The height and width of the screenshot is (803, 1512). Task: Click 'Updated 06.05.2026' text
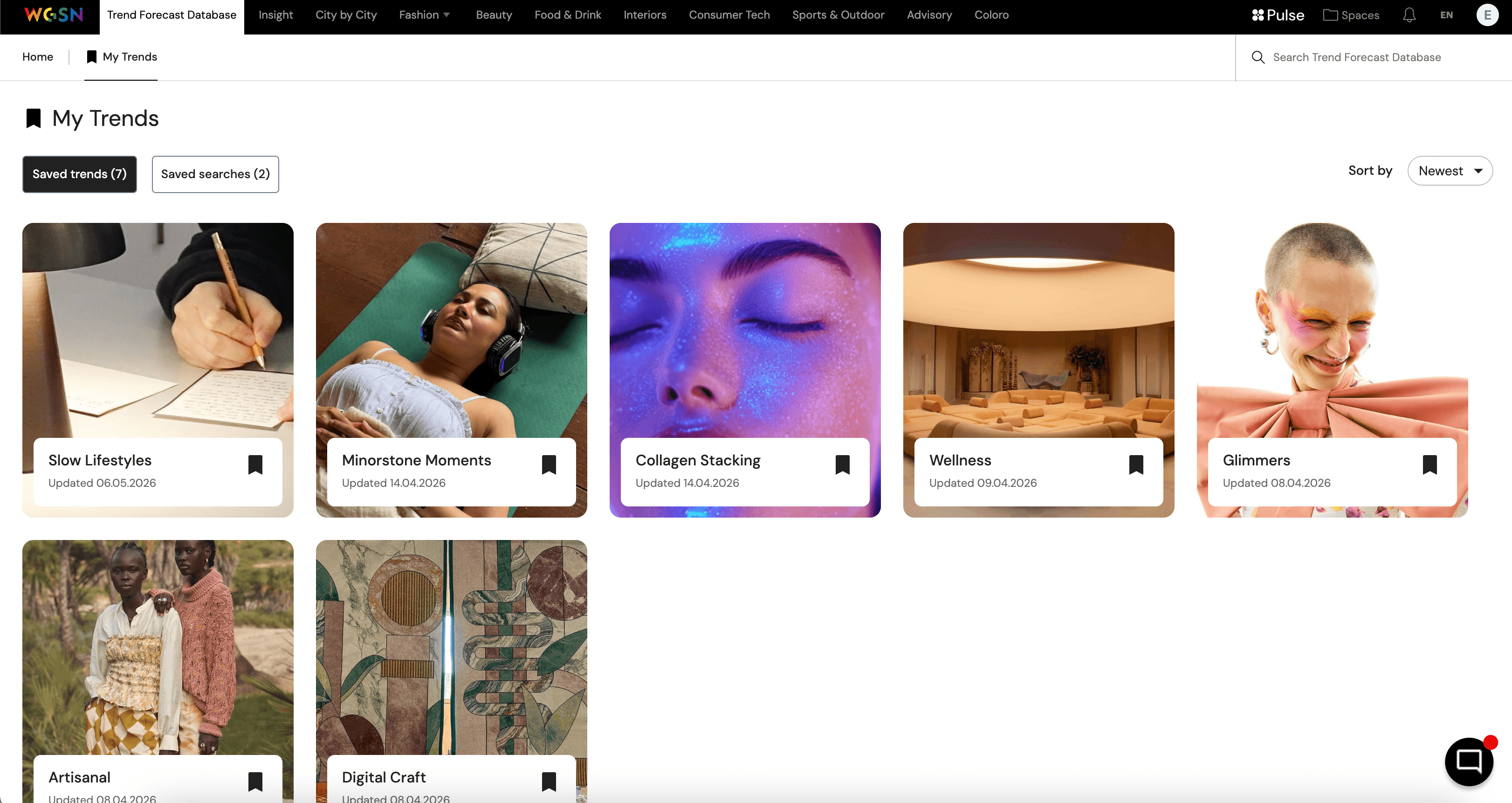(102, 483)
